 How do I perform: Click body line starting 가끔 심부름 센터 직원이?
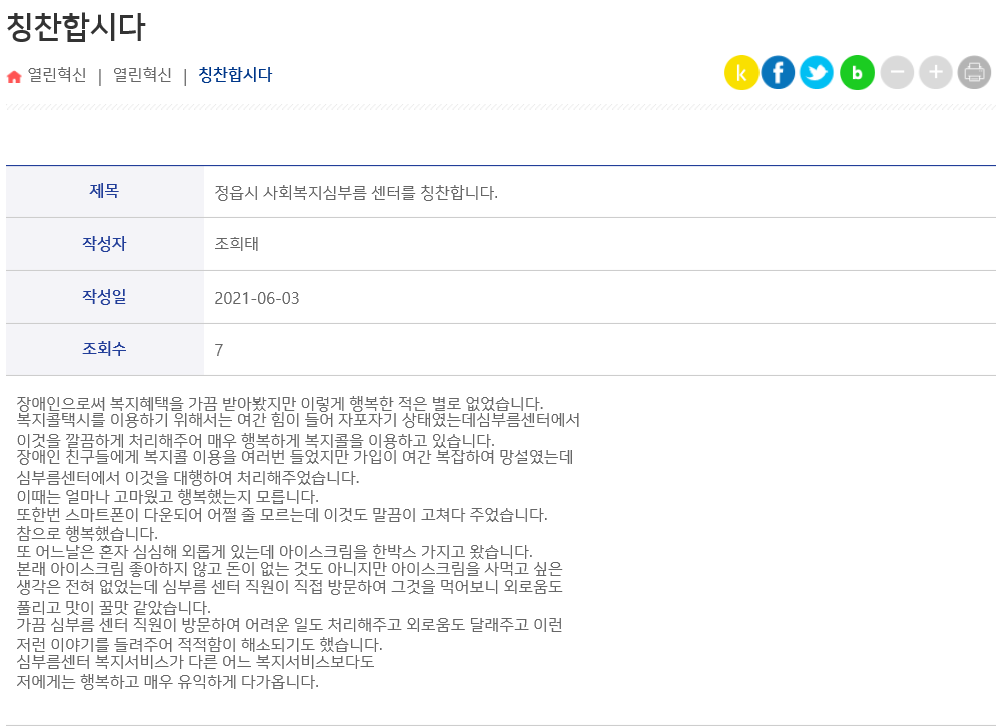(x=289, y=625)
